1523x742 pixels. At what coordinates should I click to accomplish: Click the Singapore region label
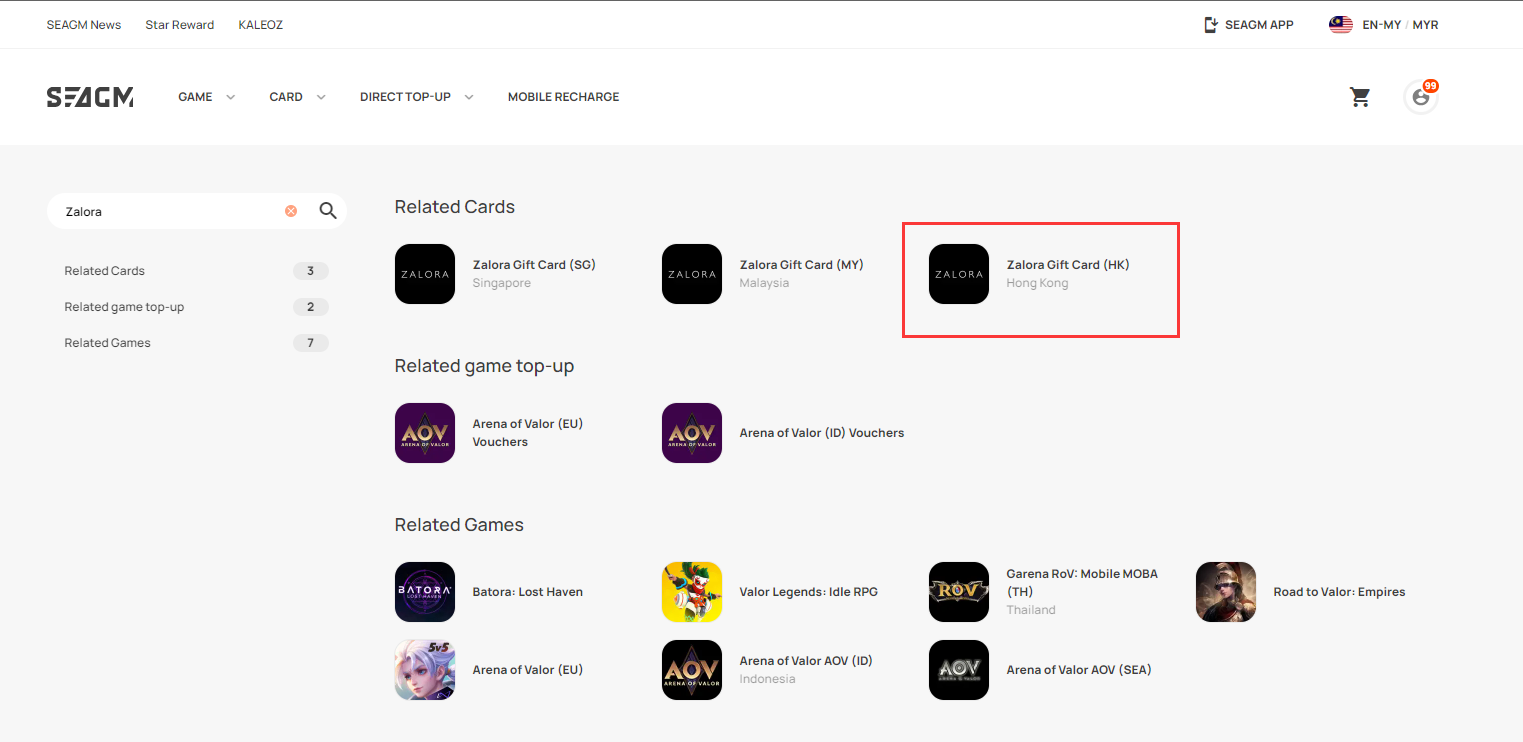pyautogui.click(x=502, y=283)
